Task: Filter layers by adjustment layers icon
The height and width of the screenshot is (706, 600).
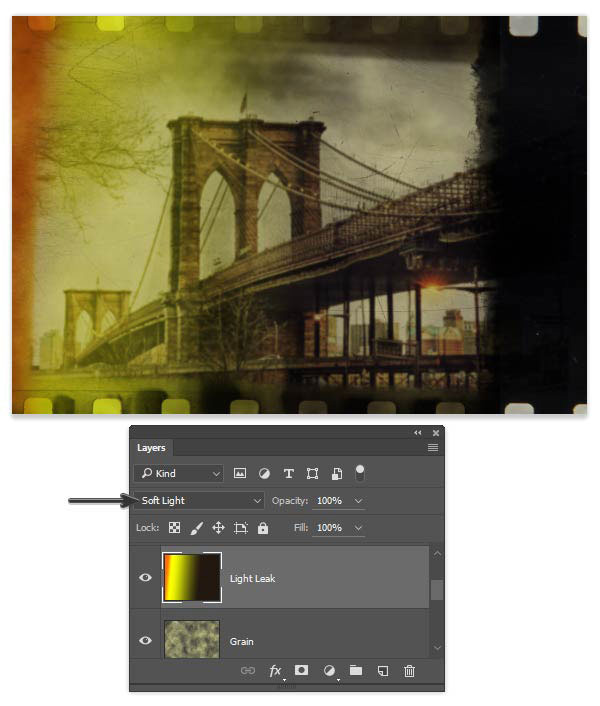Action: pyautogui.click(x=264, y=473)
